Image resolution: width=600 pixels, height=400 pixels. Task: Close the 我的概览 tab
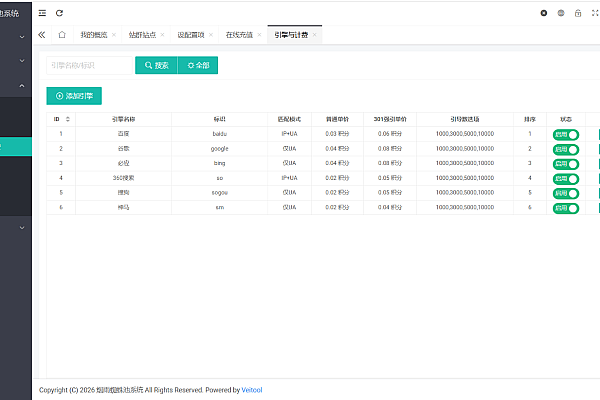pos(114,35)
